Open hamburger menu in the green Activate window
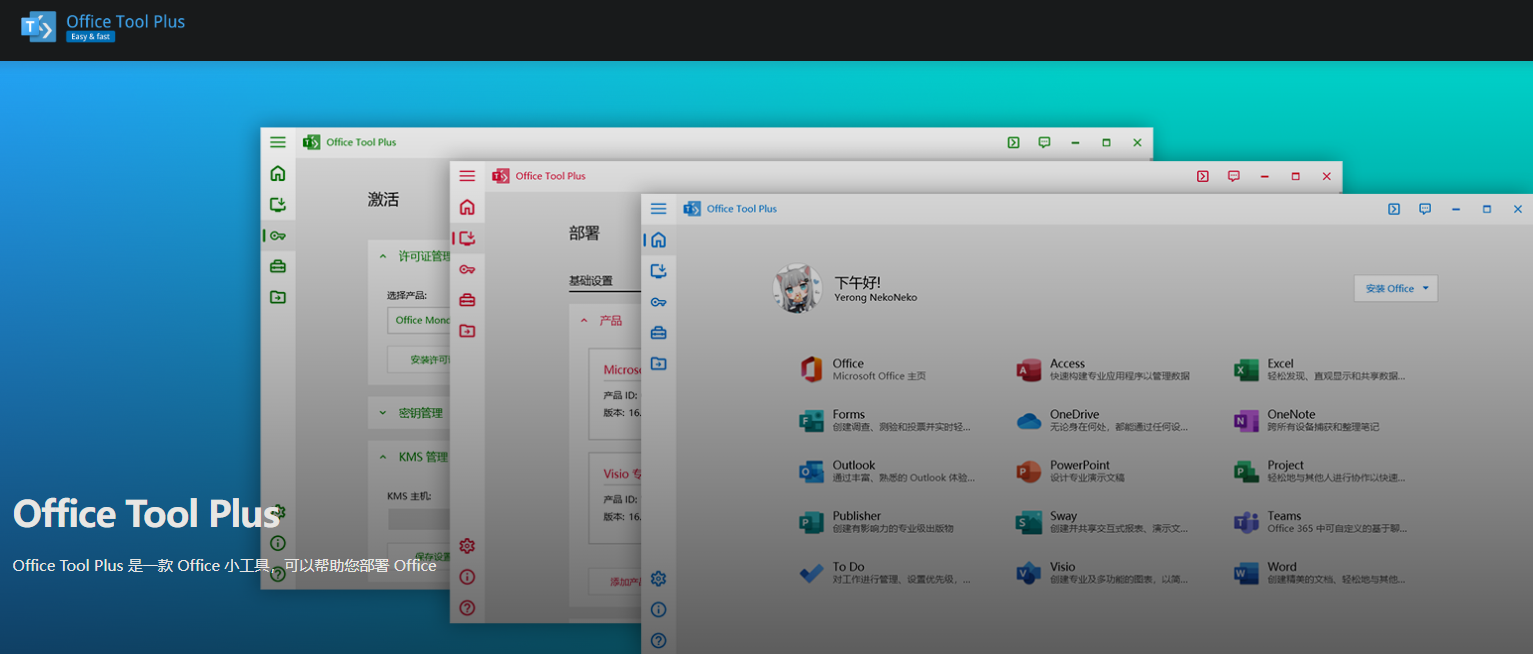This screenshot has height=654, width=1533. pos(278,142)
